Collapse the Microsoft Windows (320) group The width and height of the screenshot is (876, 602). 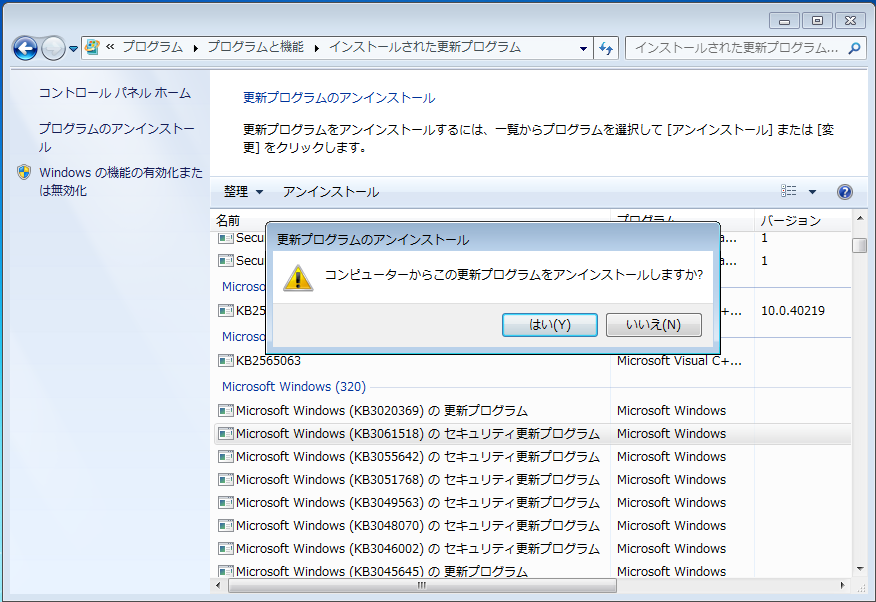[294, 386]
